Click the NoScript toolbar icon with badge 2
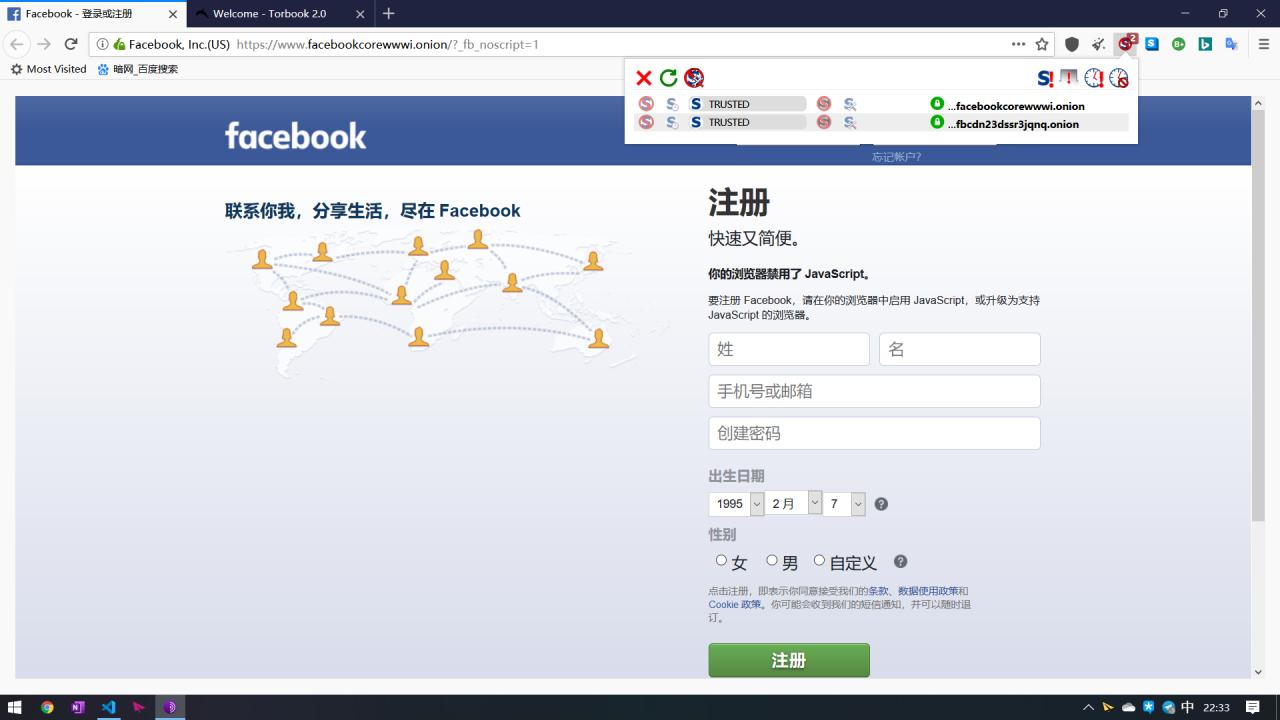The width and height of the screenshot is (1280, 720). click(1126, 43)
